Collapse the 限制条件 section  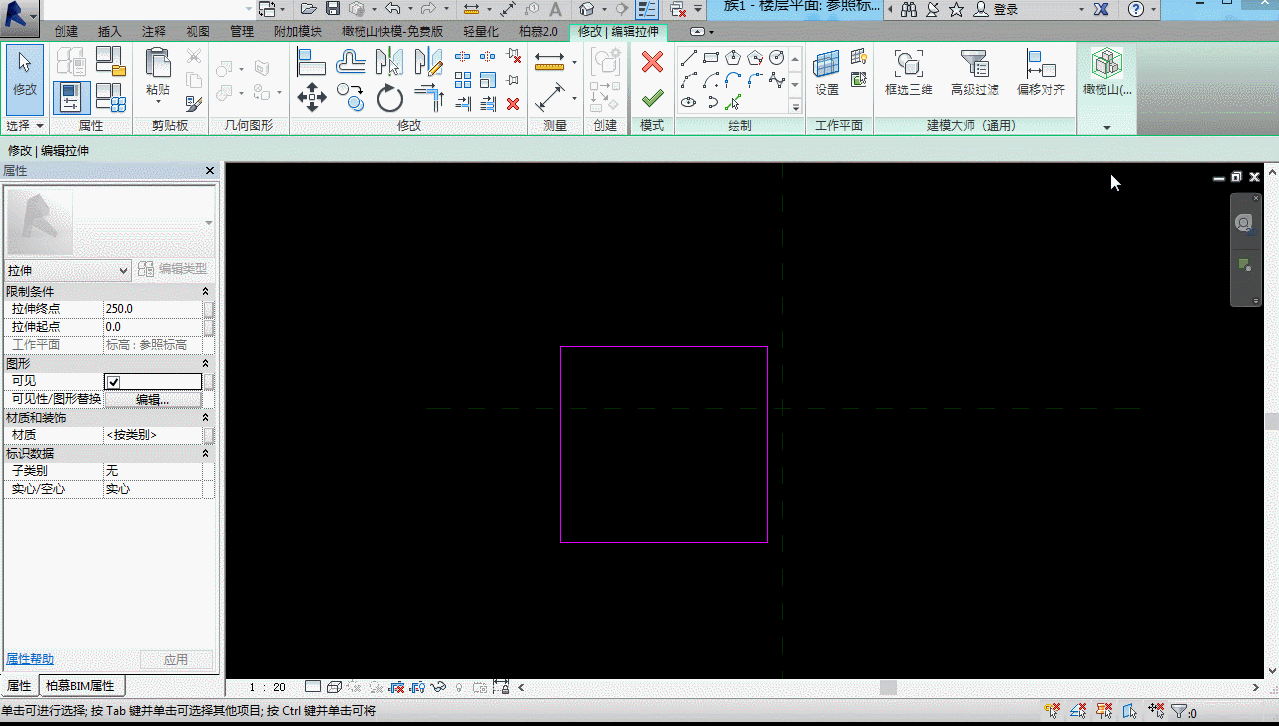point(205,291)
